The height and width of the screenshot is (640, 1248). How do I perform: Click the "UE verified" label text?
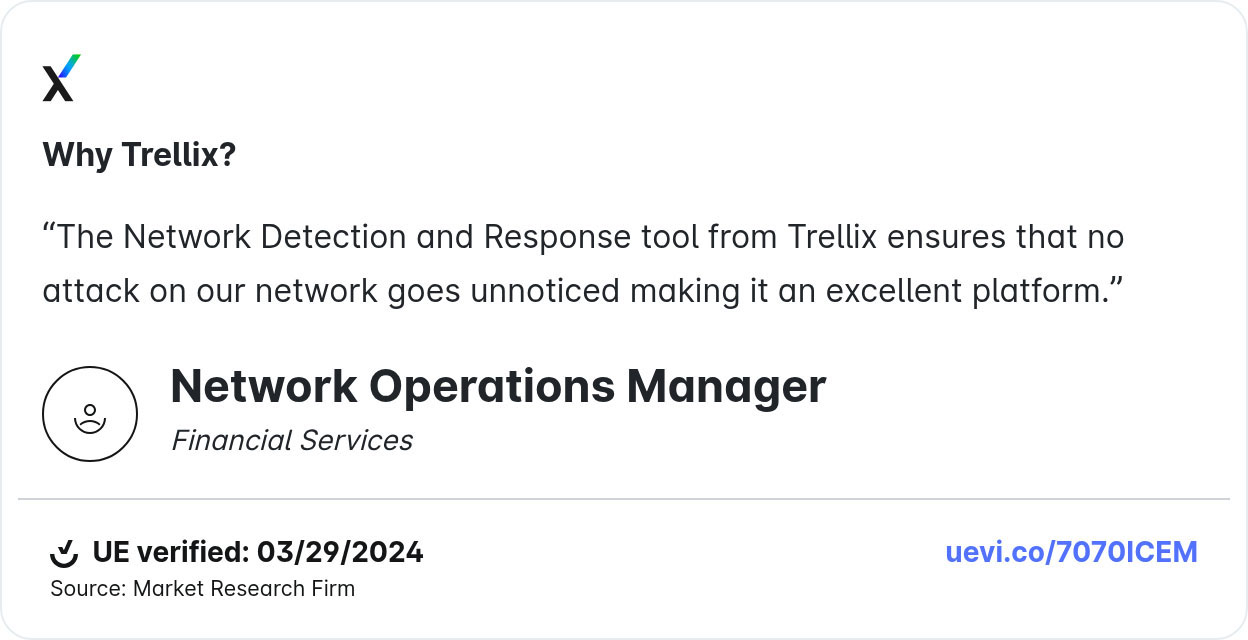tap(170, 552)
